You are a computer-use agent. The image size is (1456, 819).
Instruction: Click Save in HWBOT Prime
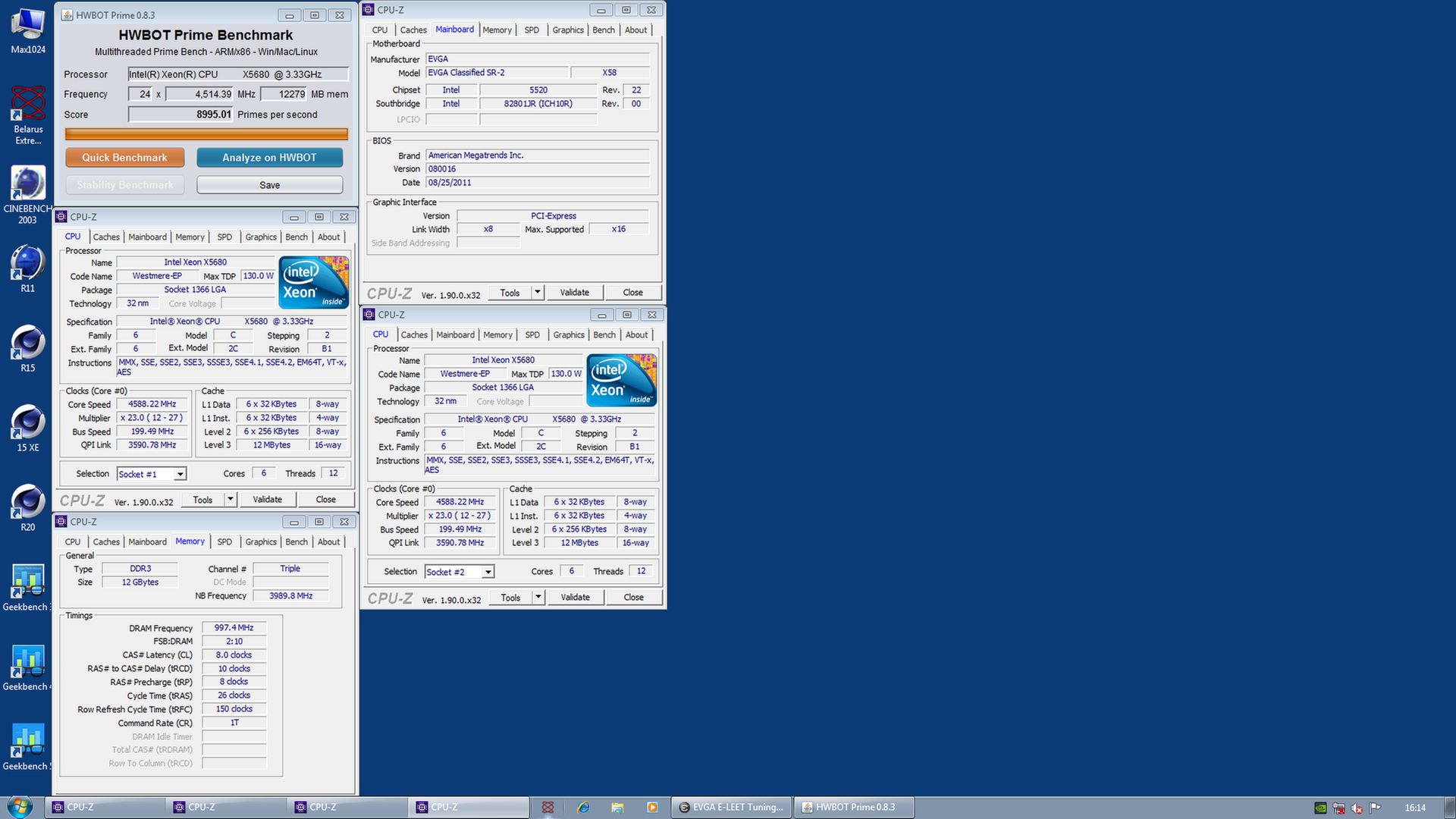pos(269,185)
